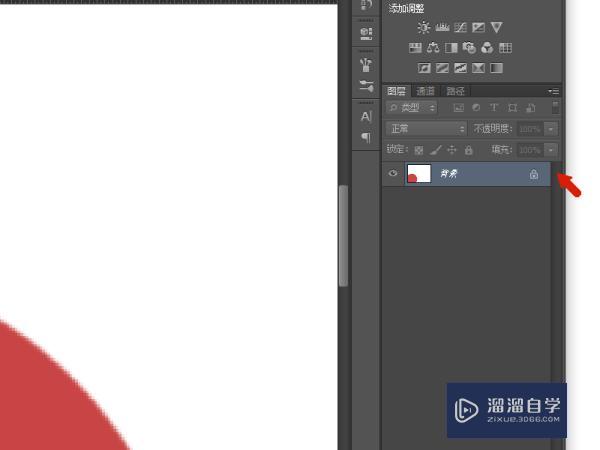600x450 pixels.
Task: Add a Vibrance adjustment (triangle icon)
Action: (x=496, y=28)
